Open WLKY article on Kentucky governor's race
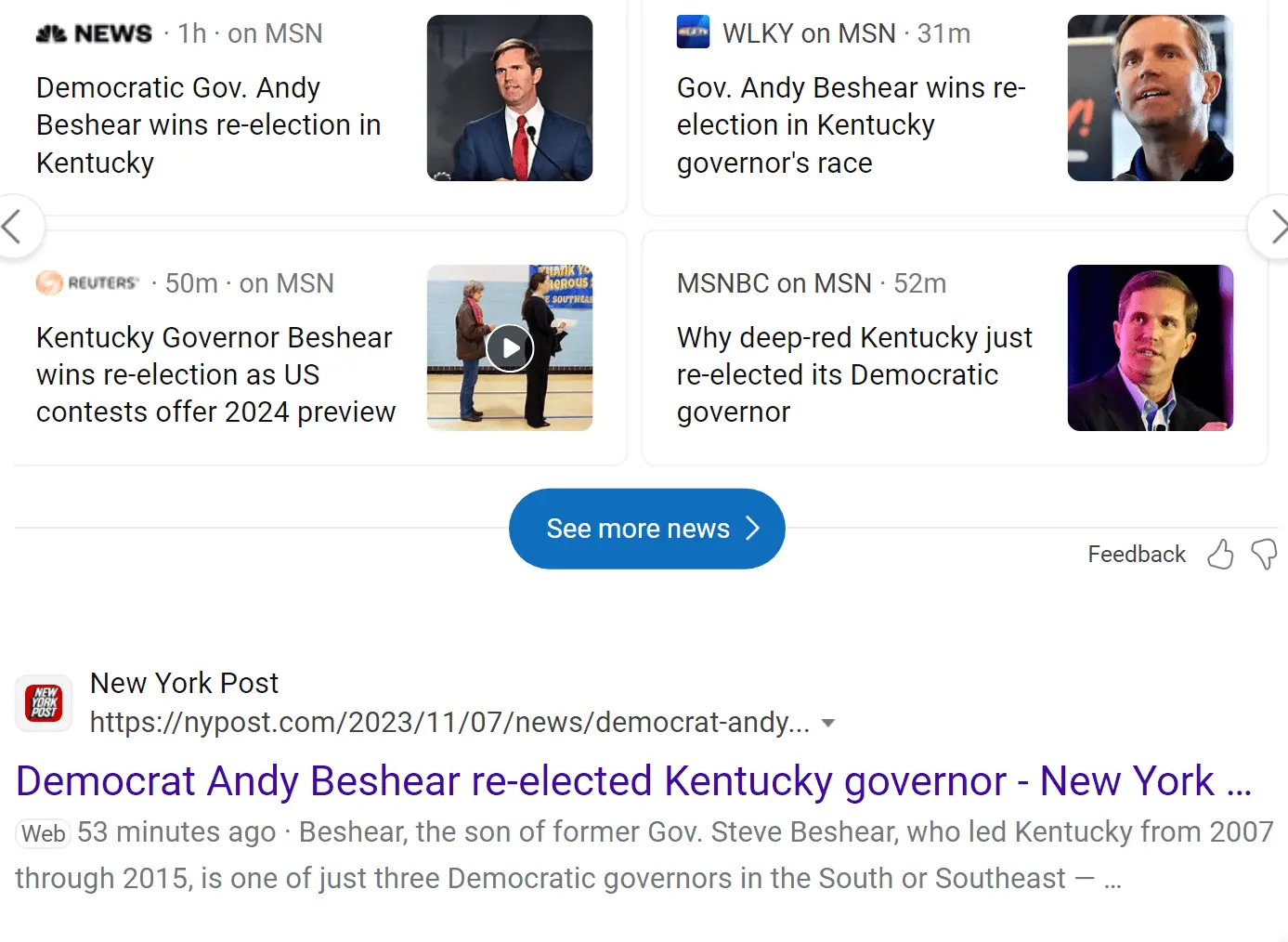Screen dimensions: 1288x942 (x=851, y=124)
